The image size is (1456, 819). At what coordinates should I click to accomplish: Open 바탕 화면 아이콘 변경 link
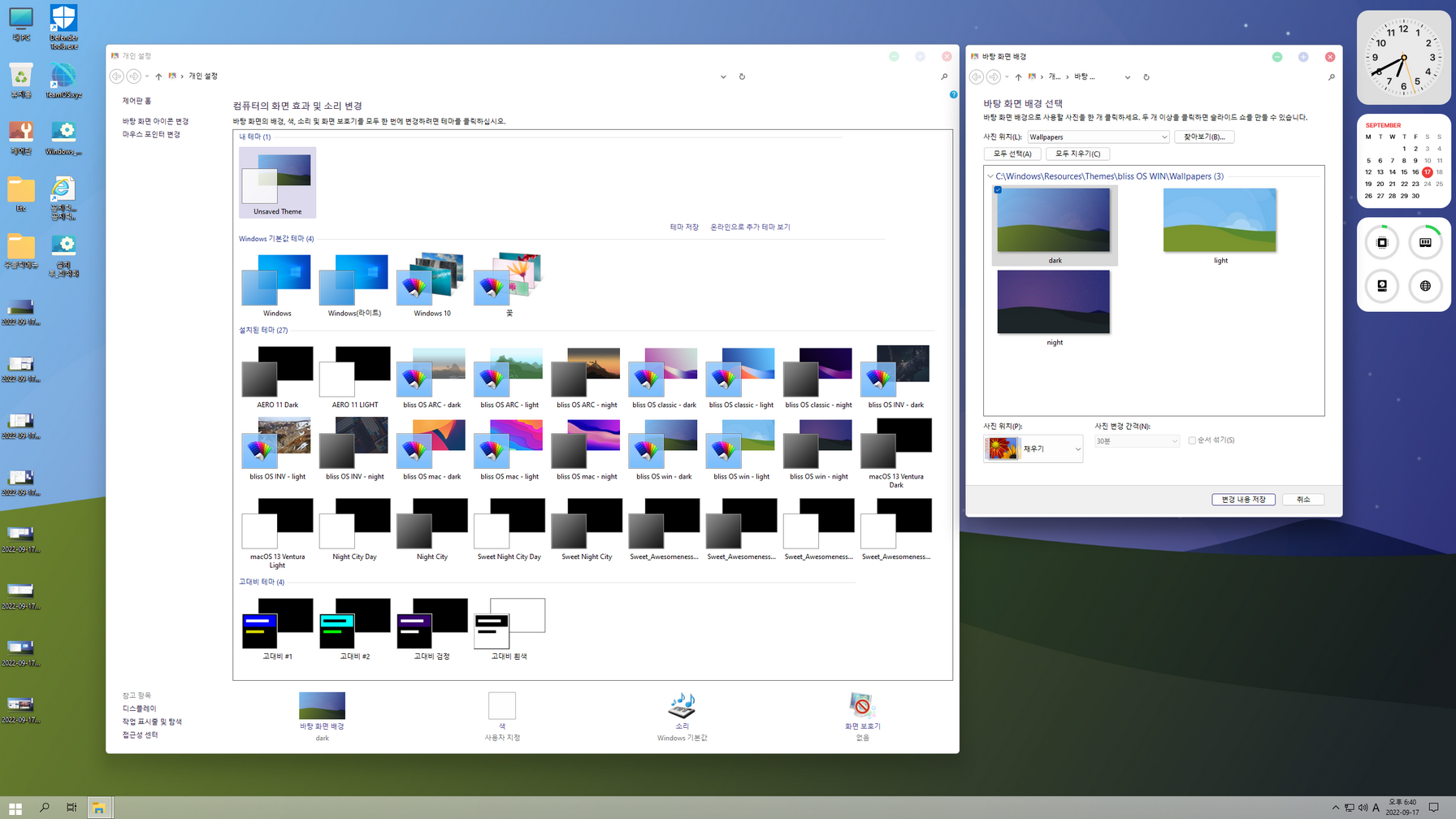pos(155,121)
